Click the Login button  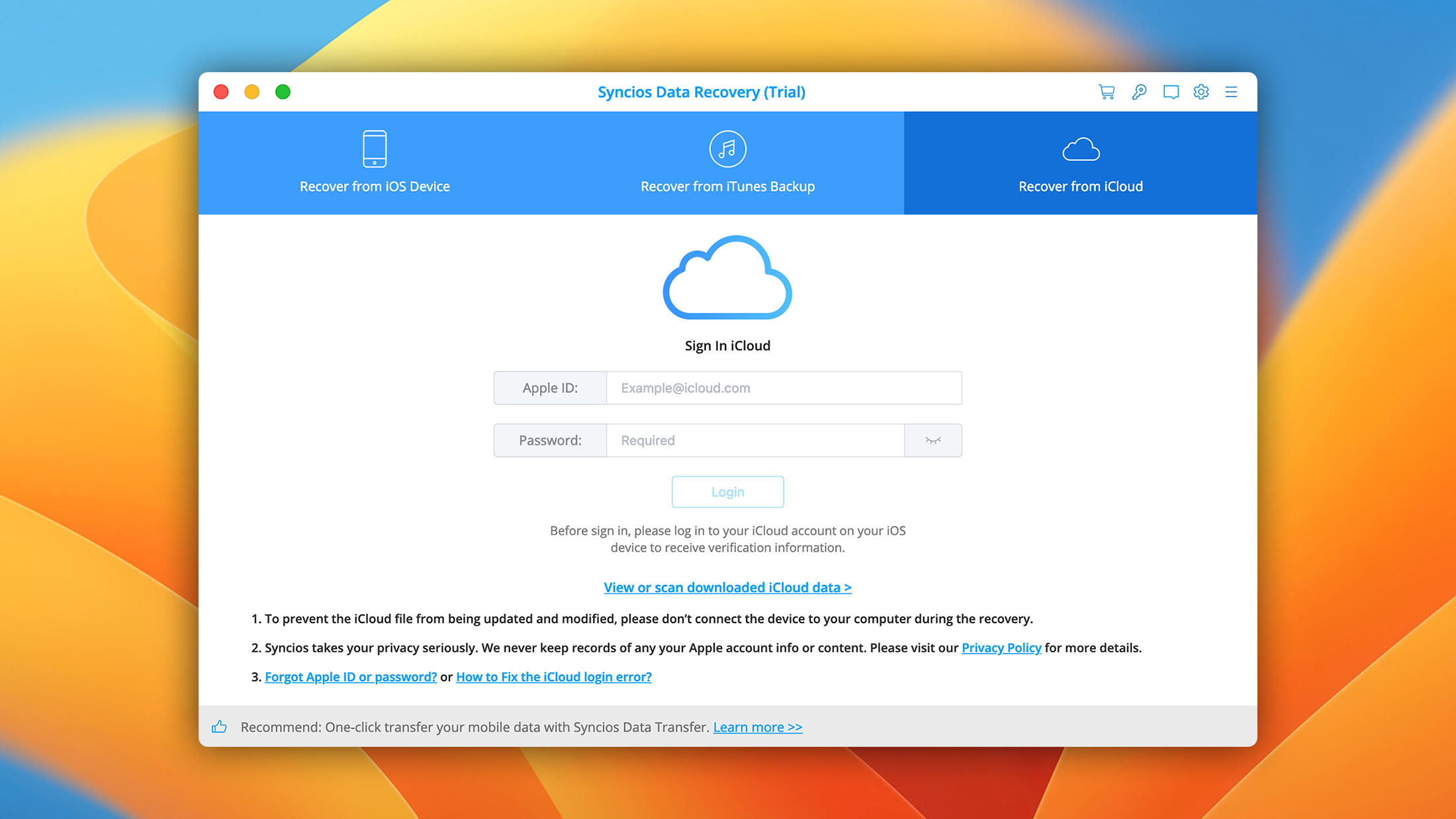coord(728,492)
